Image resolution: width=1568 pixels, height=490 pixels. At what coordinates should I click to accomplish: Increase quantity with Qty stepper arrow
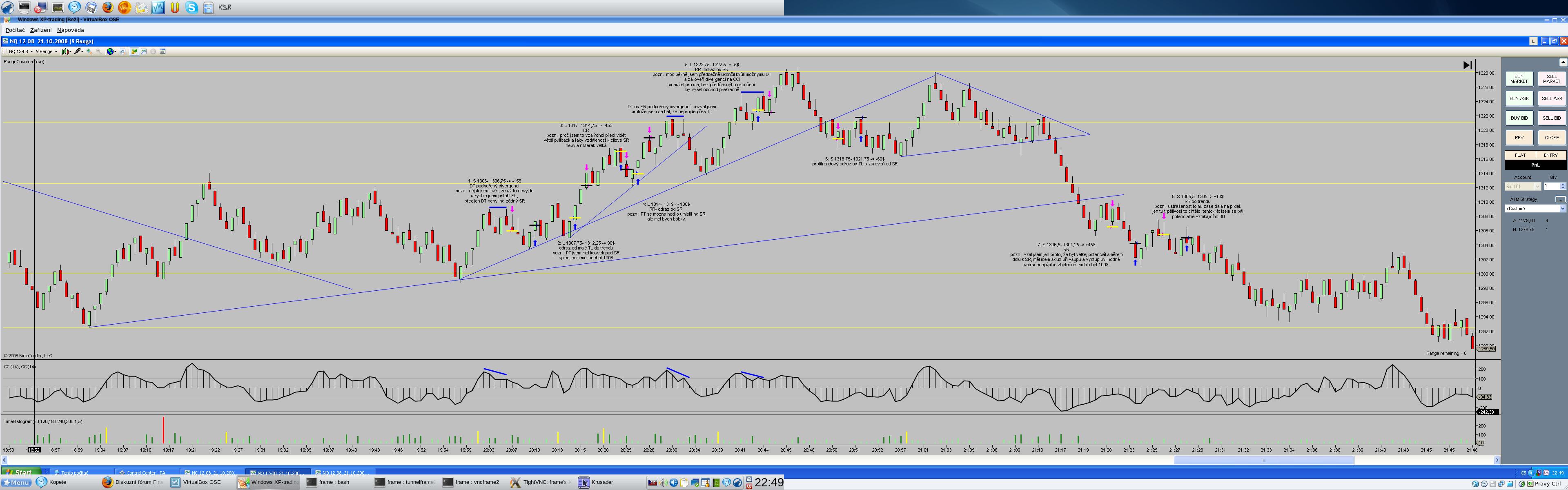[1562, 185]
